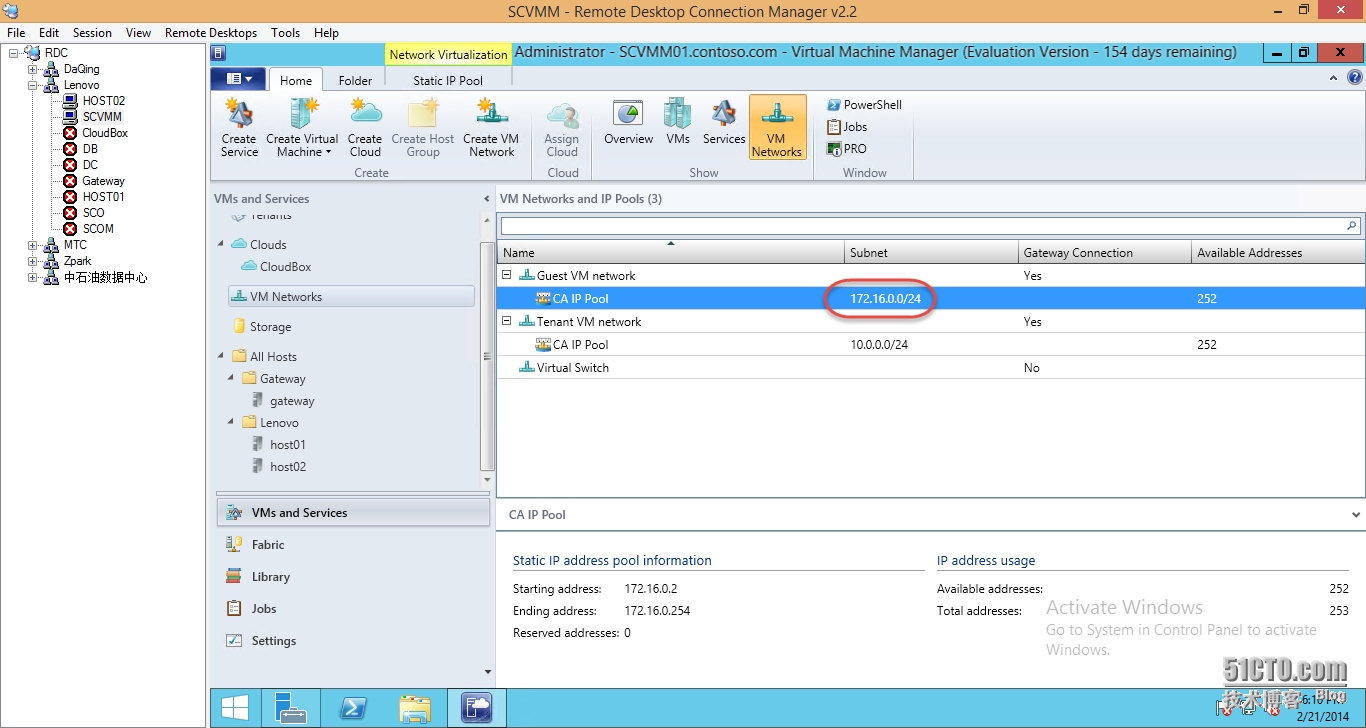Open Create Virtual Machine dropdown
1366x728 pixels.
tap(302, 127)
